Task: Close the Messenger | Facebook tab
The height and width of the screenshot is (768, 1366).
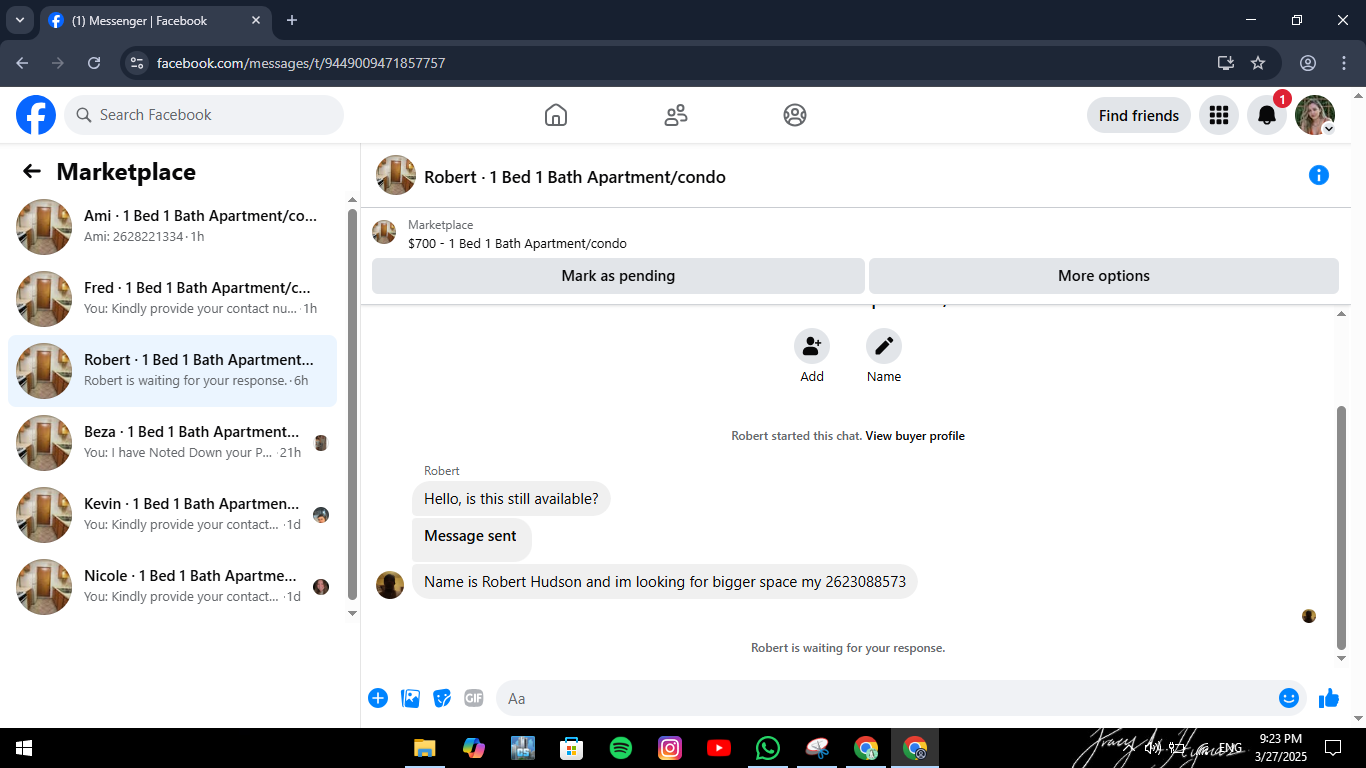Action: tap(256, 20)
